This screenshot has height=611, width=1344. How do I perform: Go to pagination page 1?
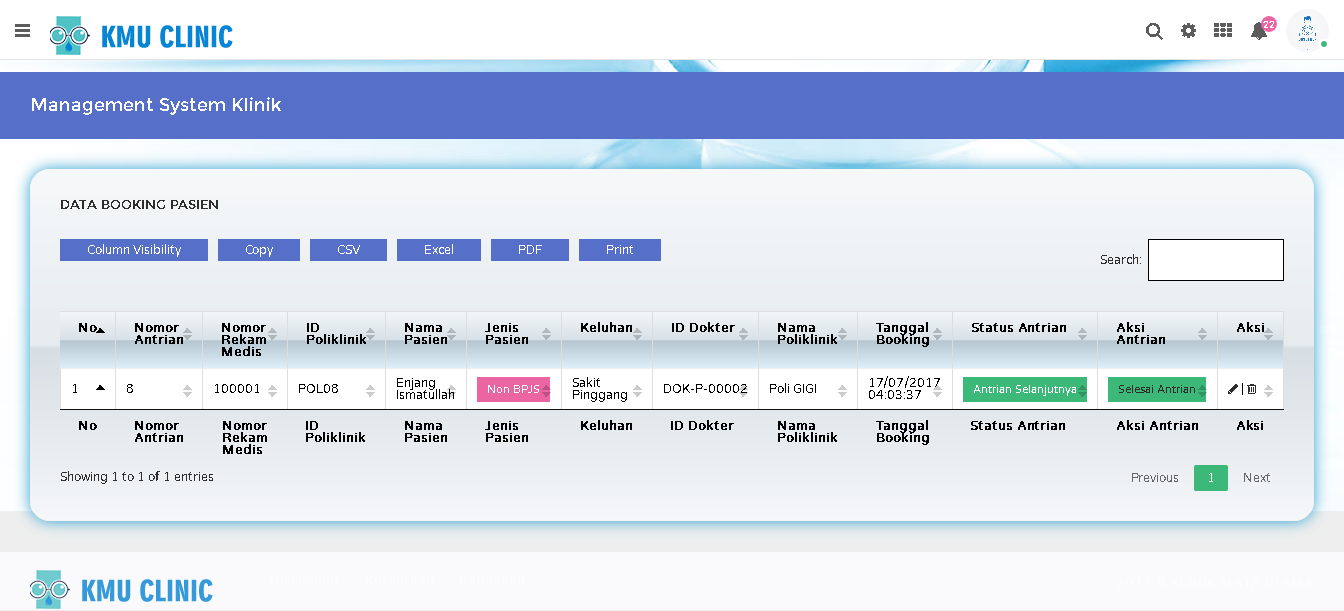click(1210, 478)
